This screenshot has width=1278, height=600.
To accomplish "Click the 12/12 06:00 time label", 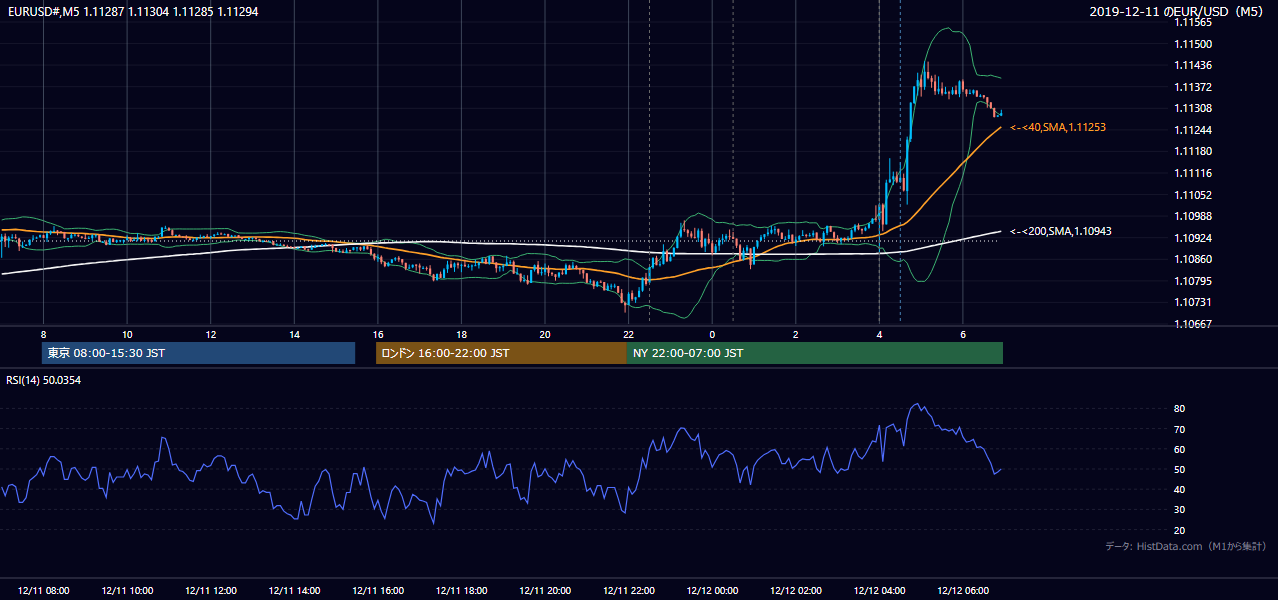I will 962,591.
